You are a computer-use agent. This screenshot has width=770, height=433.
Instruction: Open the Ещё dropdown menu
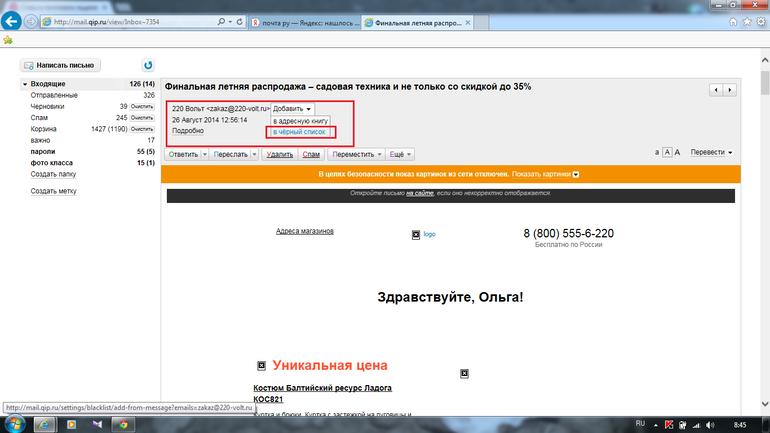point(397,155)
